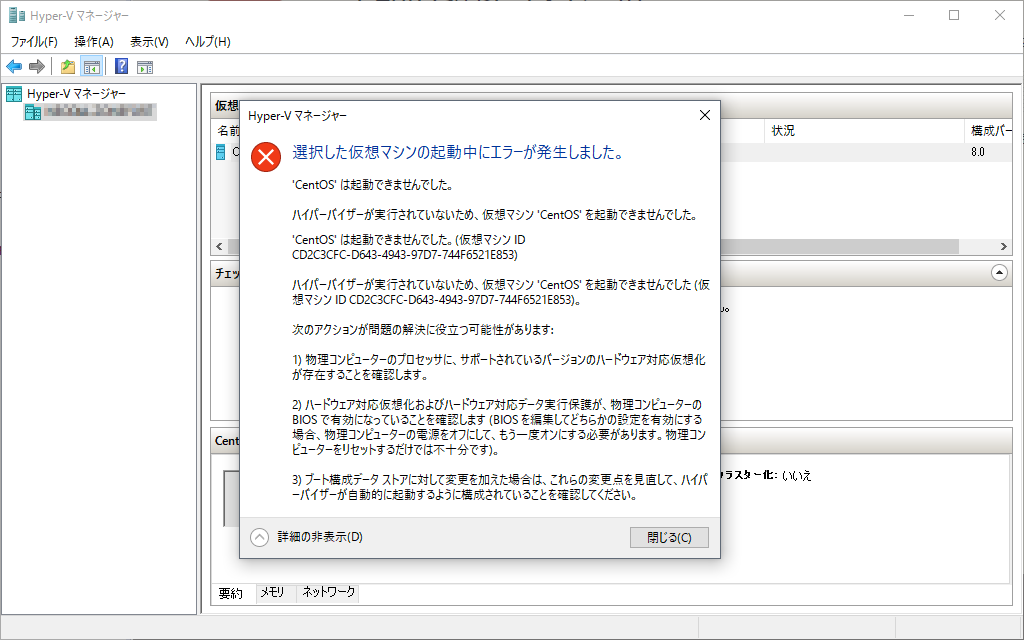Toggle the console tree show/hide toolbar icon
1024x640 pixels.
[x=91, y=67]
